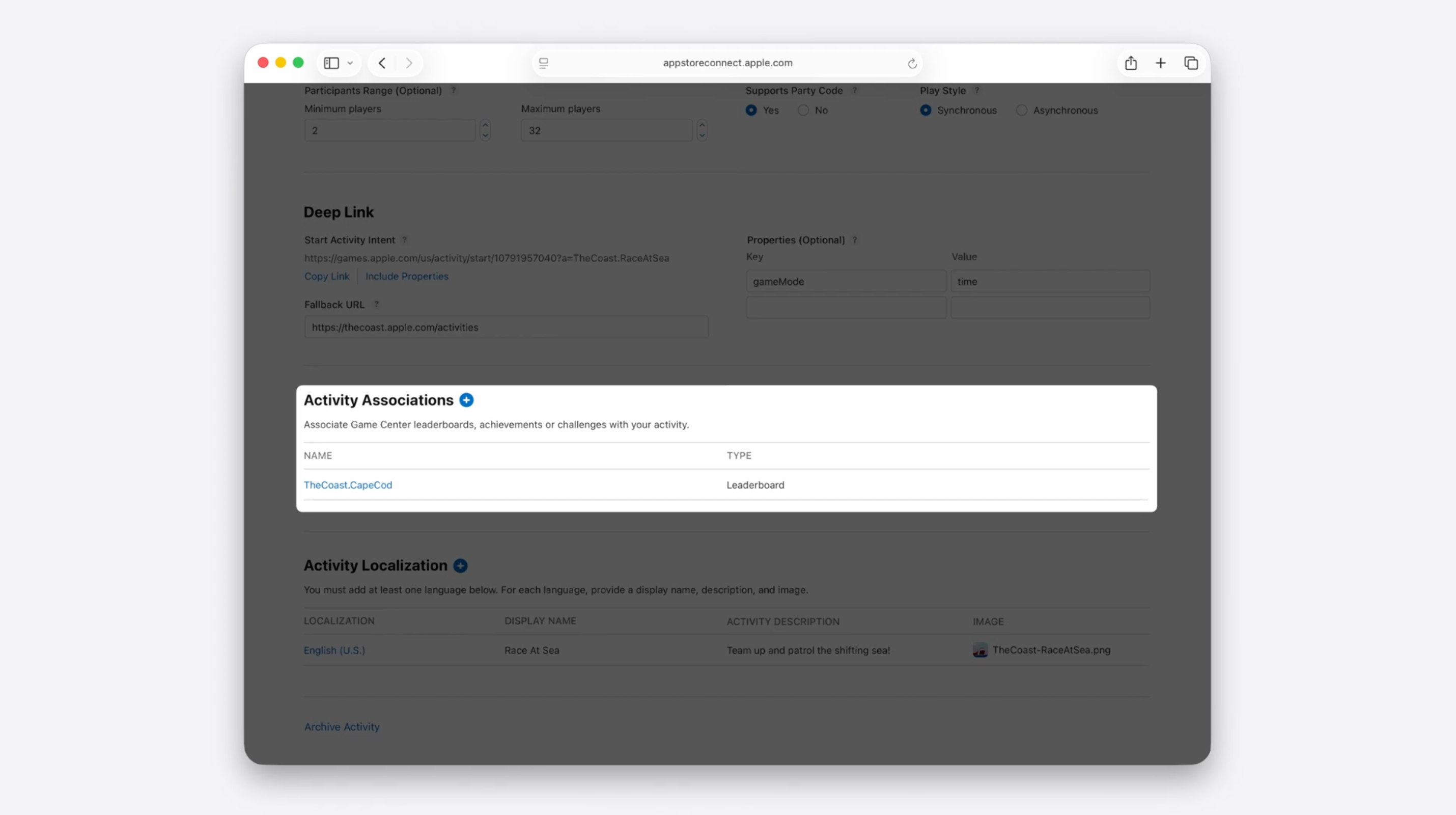The width and height of the screenshot is (1456, 815).
Task: Choose Asynchronous play style
Action: [x=1021, y=111]
